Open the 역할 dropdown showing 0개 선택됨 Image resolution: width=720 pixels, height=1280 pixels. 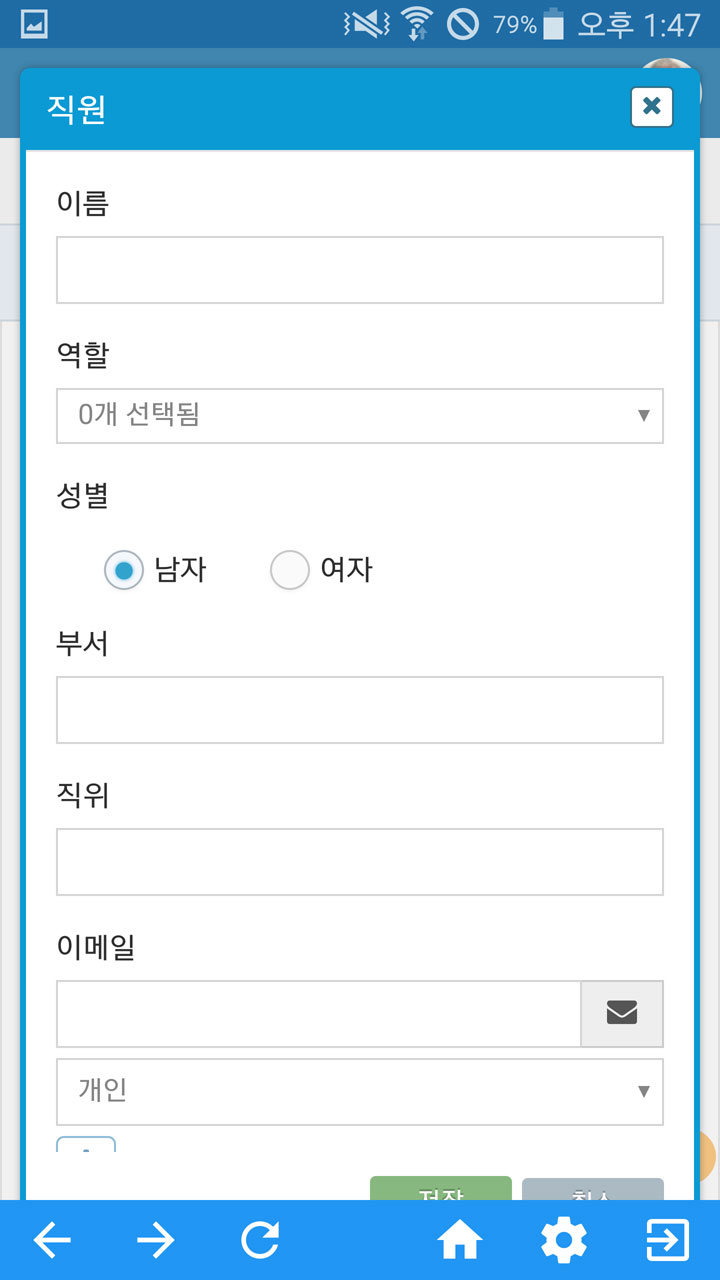pyautogui.click(x=360, y=415)
